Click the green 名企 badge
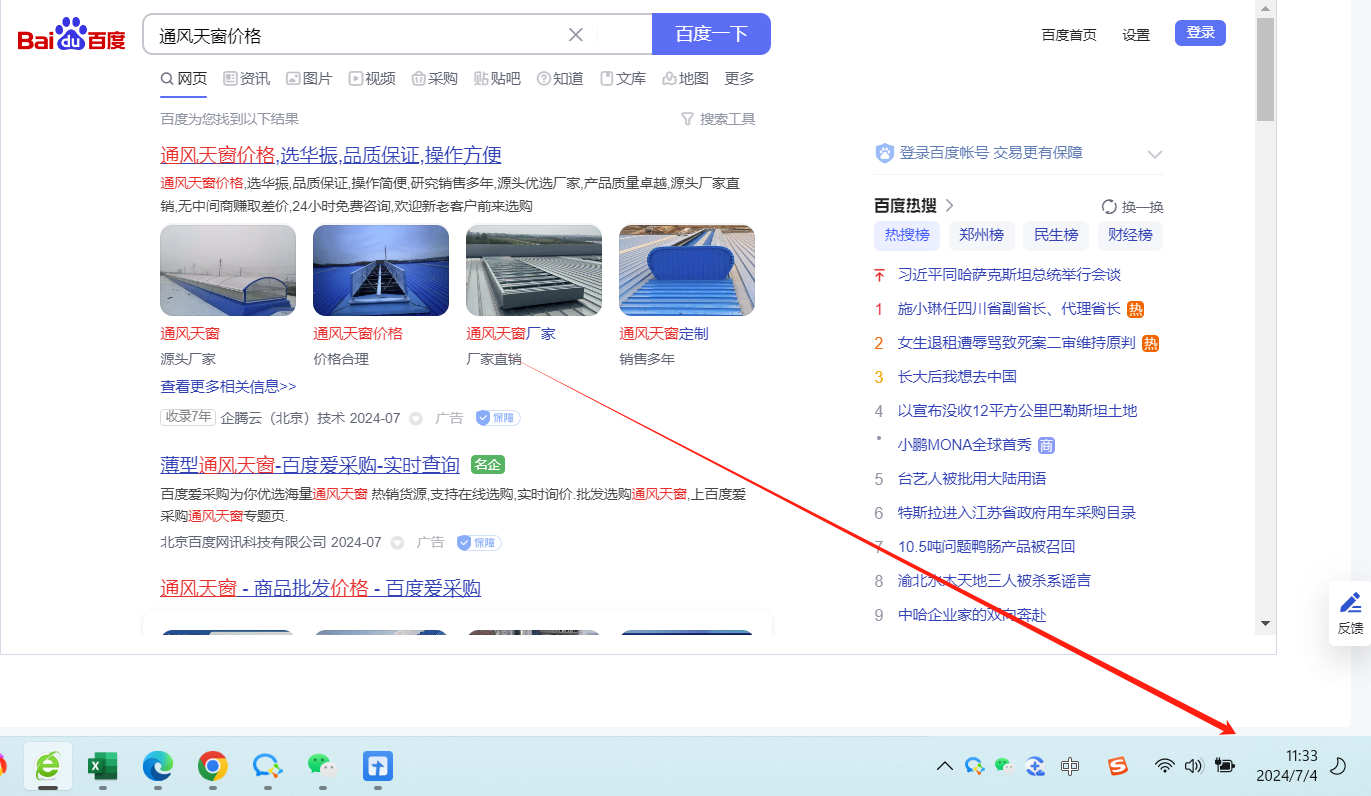This screenshot has width=1371, height=796. coord(488,465)
